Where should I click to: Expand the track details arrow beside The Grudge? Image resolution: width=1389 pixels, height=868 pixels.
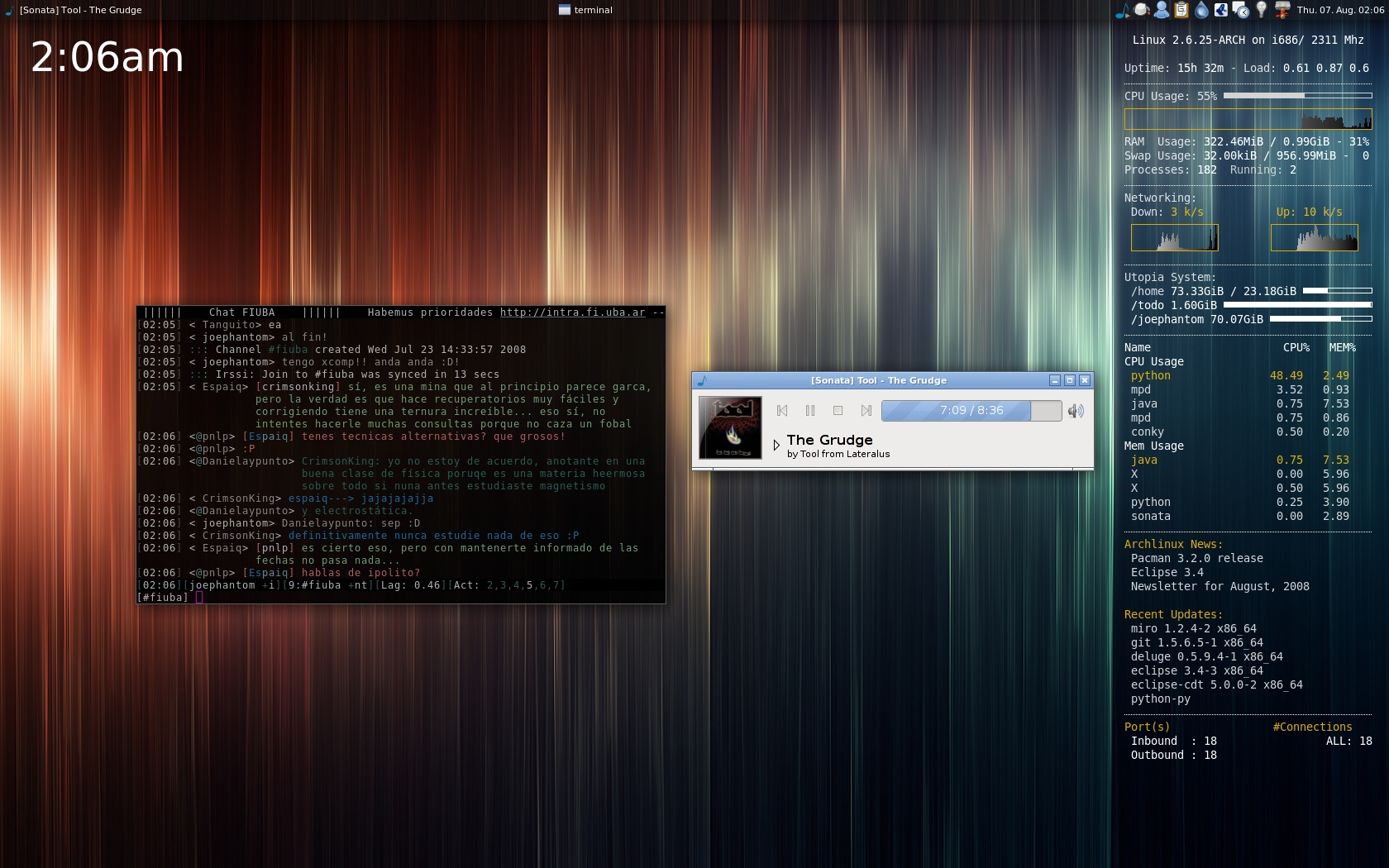click(x=776, y=446)
